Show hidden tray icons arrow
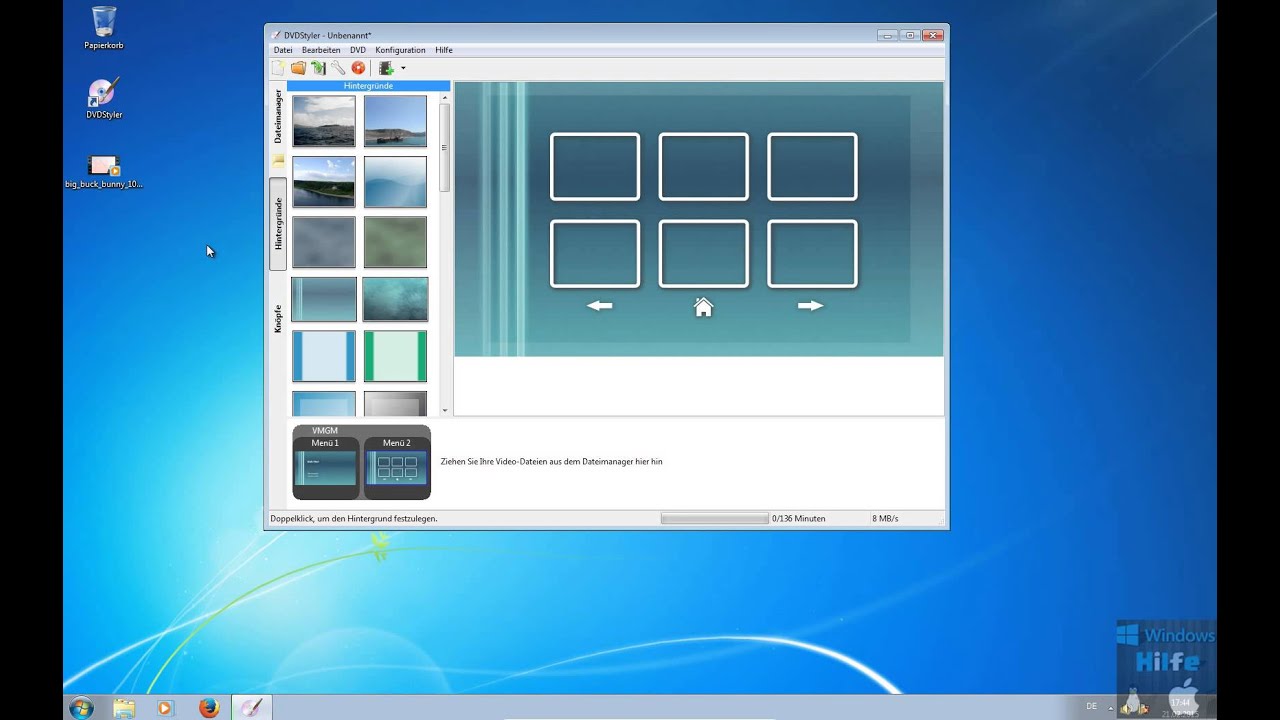This screenshot has height=720, width=1280. coord(1111,707)
